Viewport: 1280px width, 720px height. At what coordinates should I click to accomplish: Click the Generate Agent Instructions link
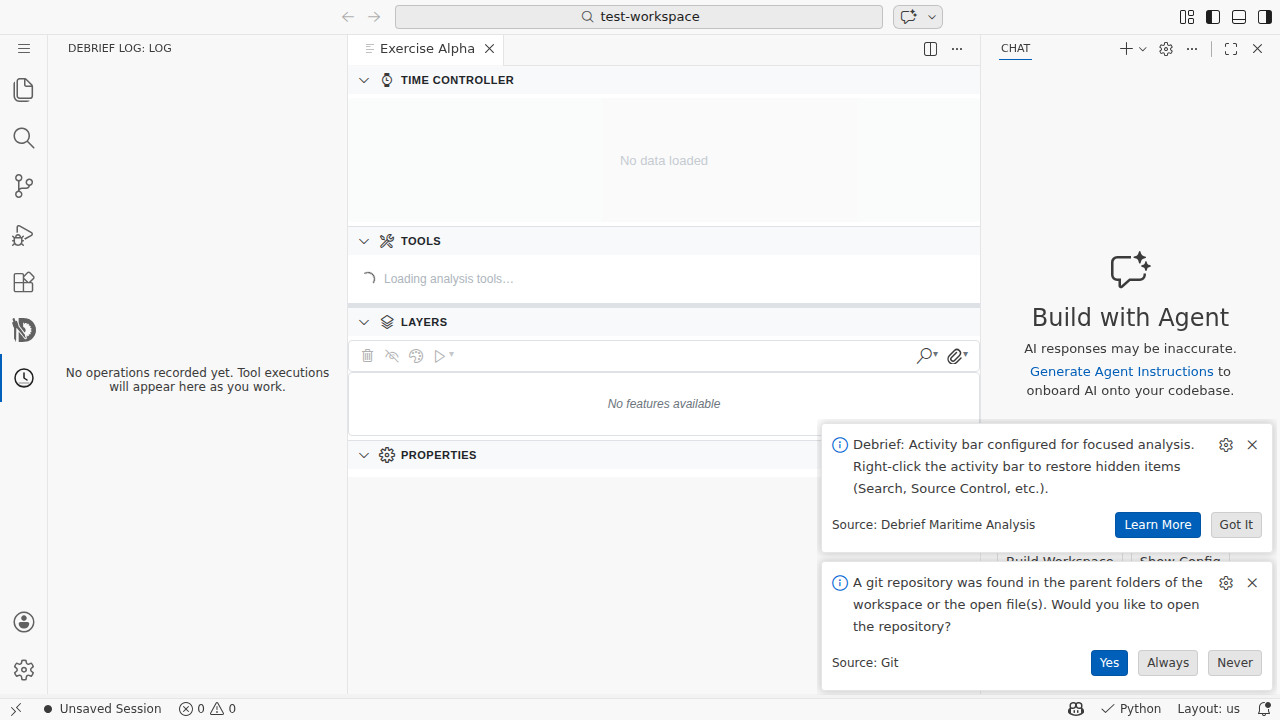click(x=1121, y=371)
